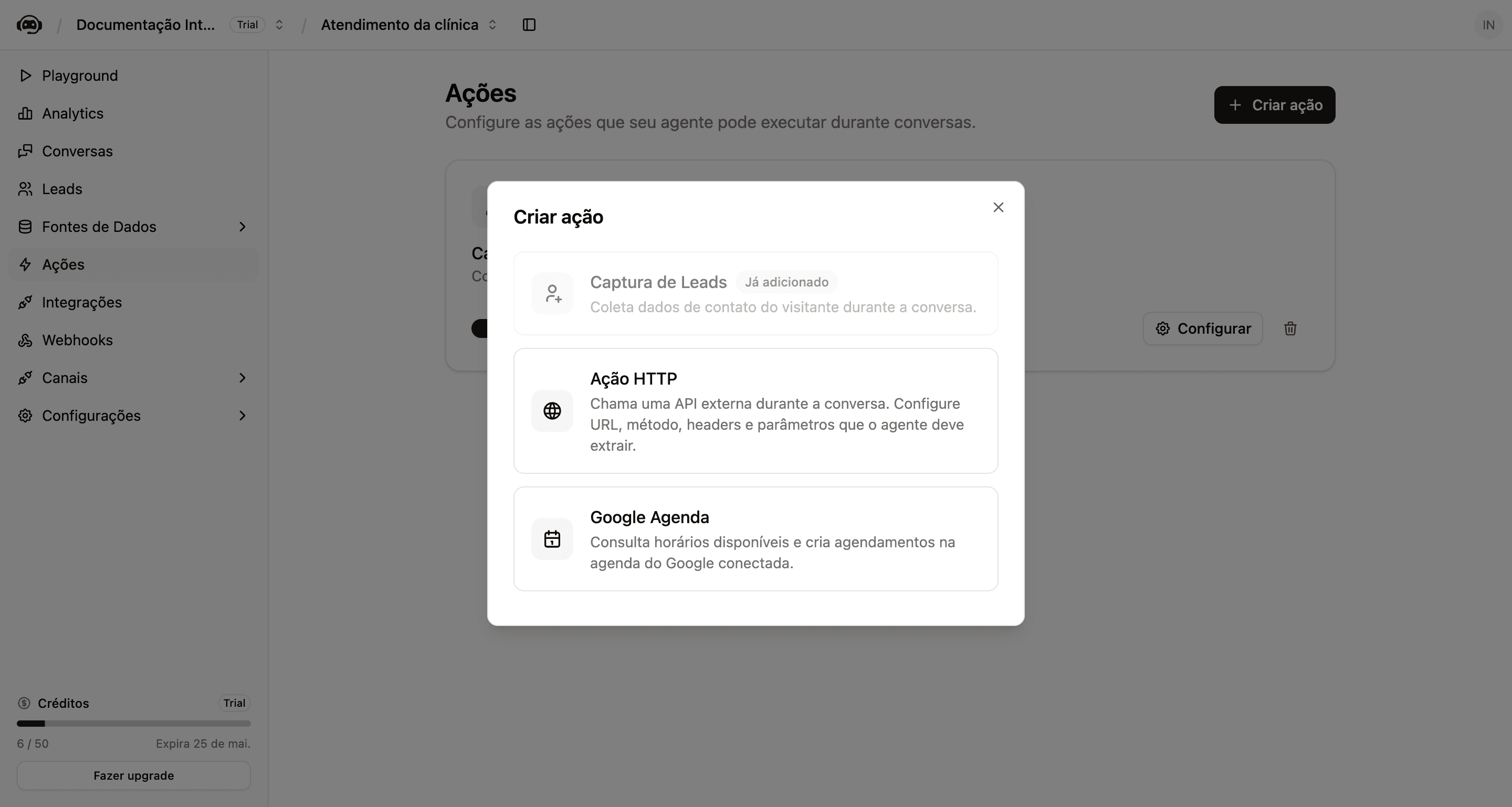Click the Já adicionado badge
1512x807 pixels.
coord(786,282)
